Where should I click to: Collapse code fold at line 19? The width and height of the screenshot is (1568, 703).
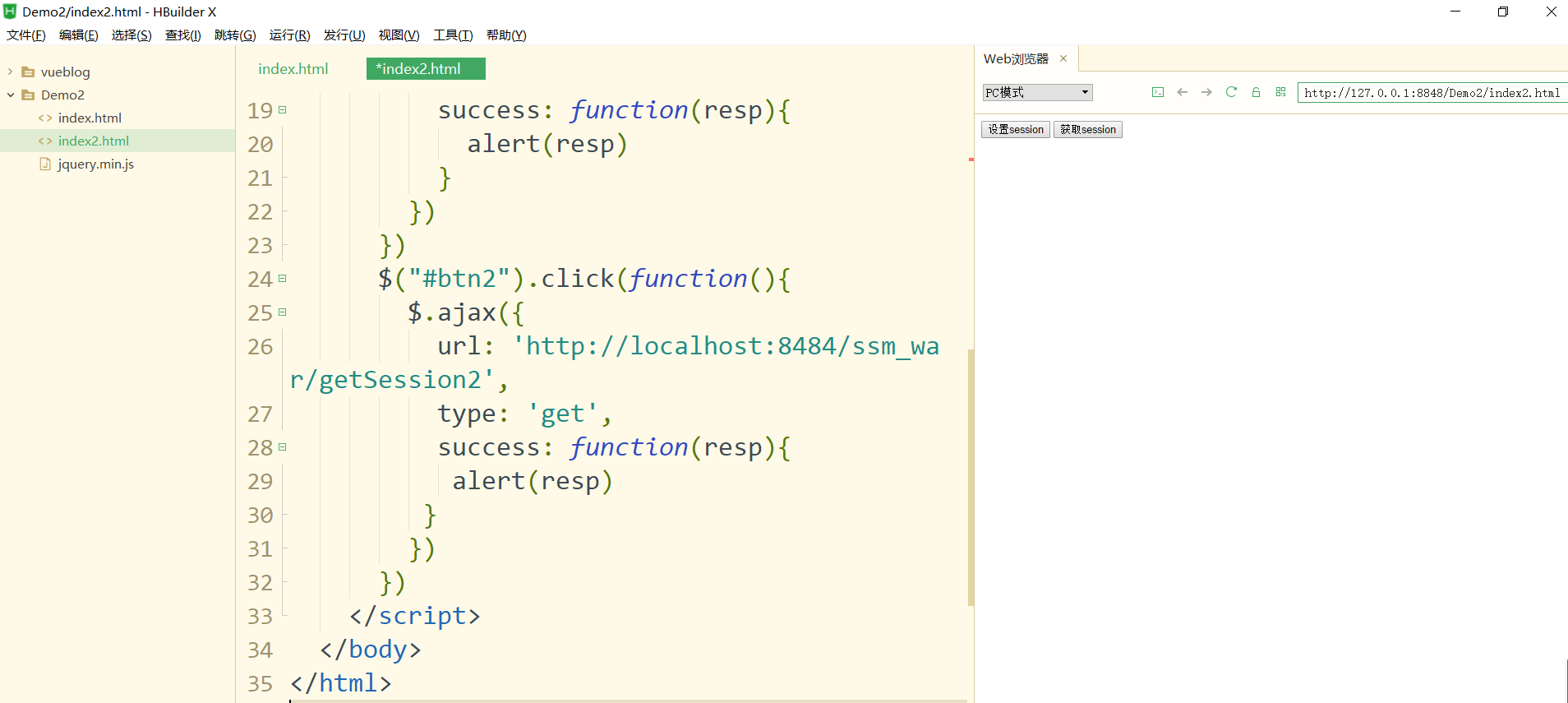283,109
